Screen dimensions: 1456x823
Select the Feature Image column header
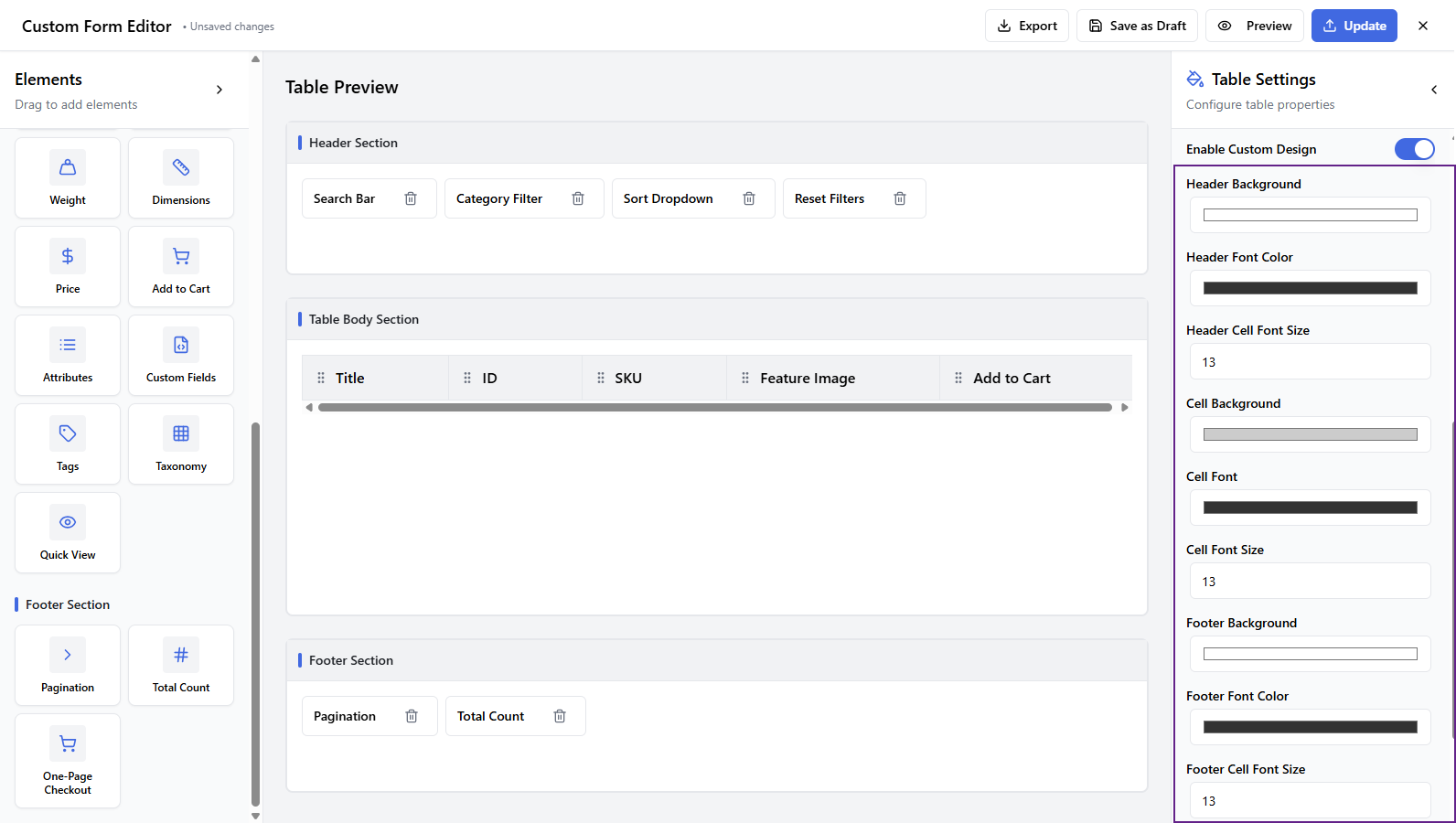click(808, 378)
